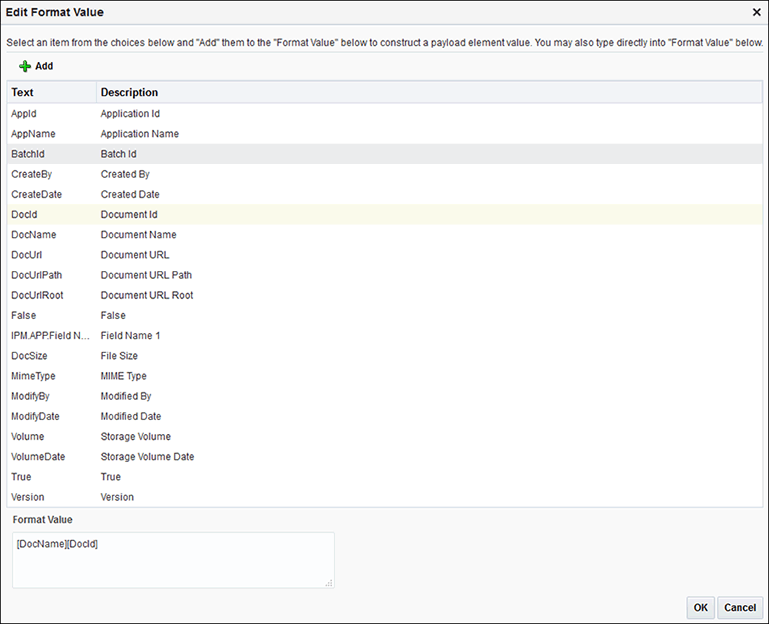The height and width of the screenshot is (624, 769).
Task: Sort by the Description column header
Action: pyautogui.click(x=429, y=92)
